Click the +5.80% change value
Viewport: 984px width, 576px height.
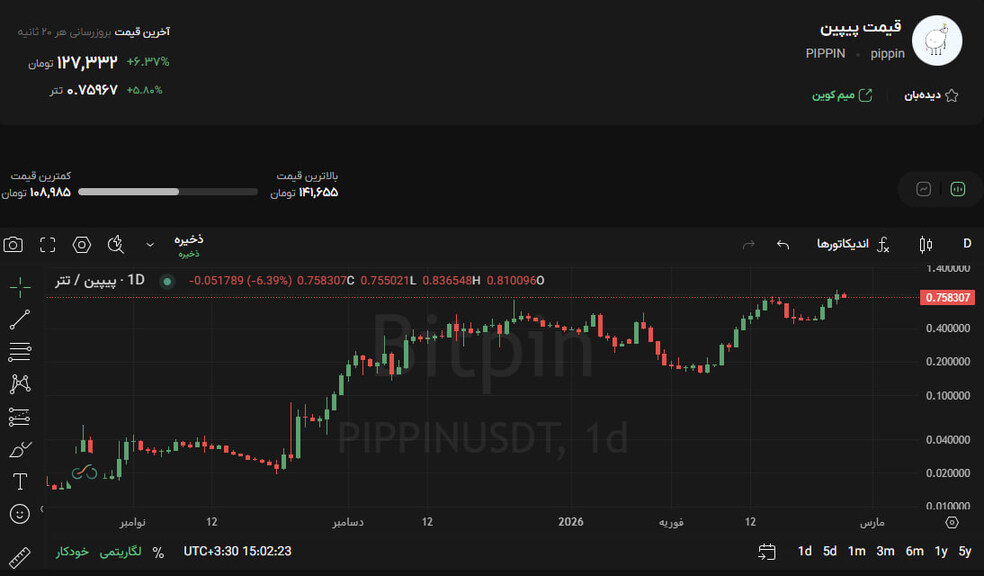(x=144, y=90)
